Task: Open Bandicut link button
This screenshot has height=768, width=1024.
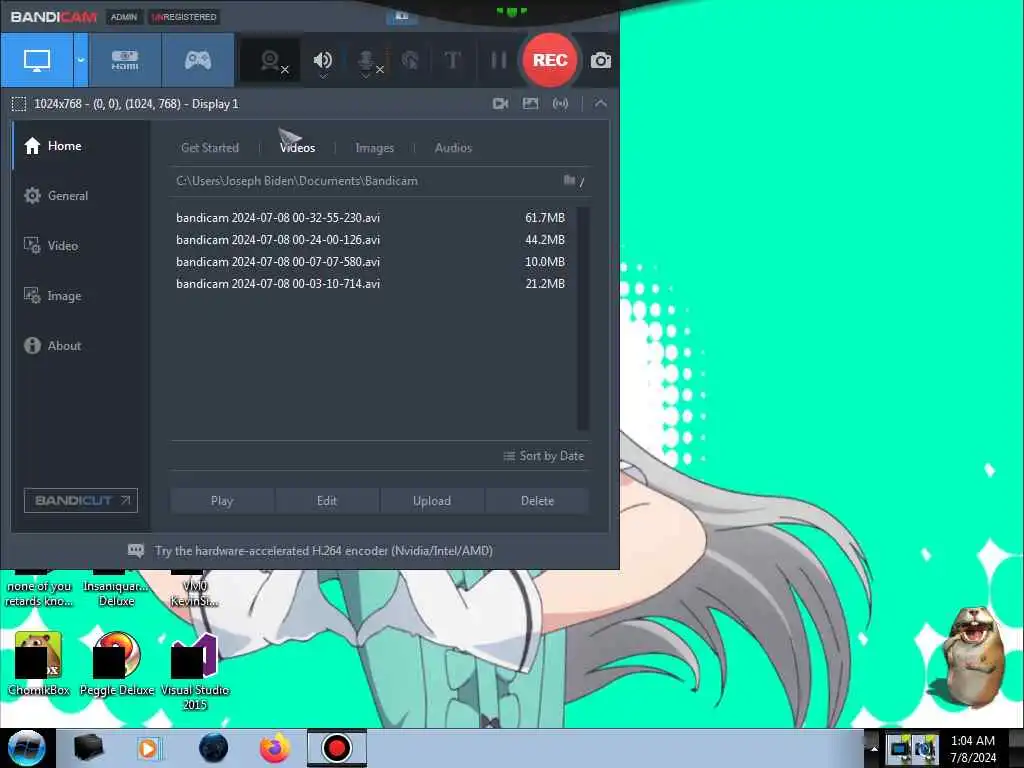Action: pyautogui.click(x=81, y=500)
